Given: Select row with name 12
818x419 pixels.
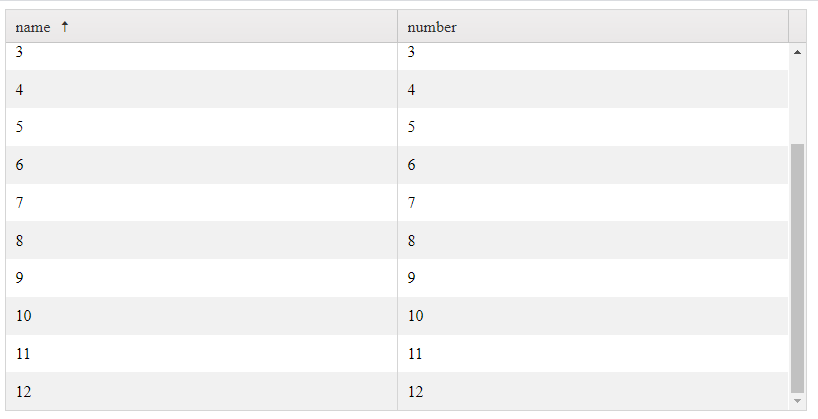Looking at the screenshot, I should [200, 392].
